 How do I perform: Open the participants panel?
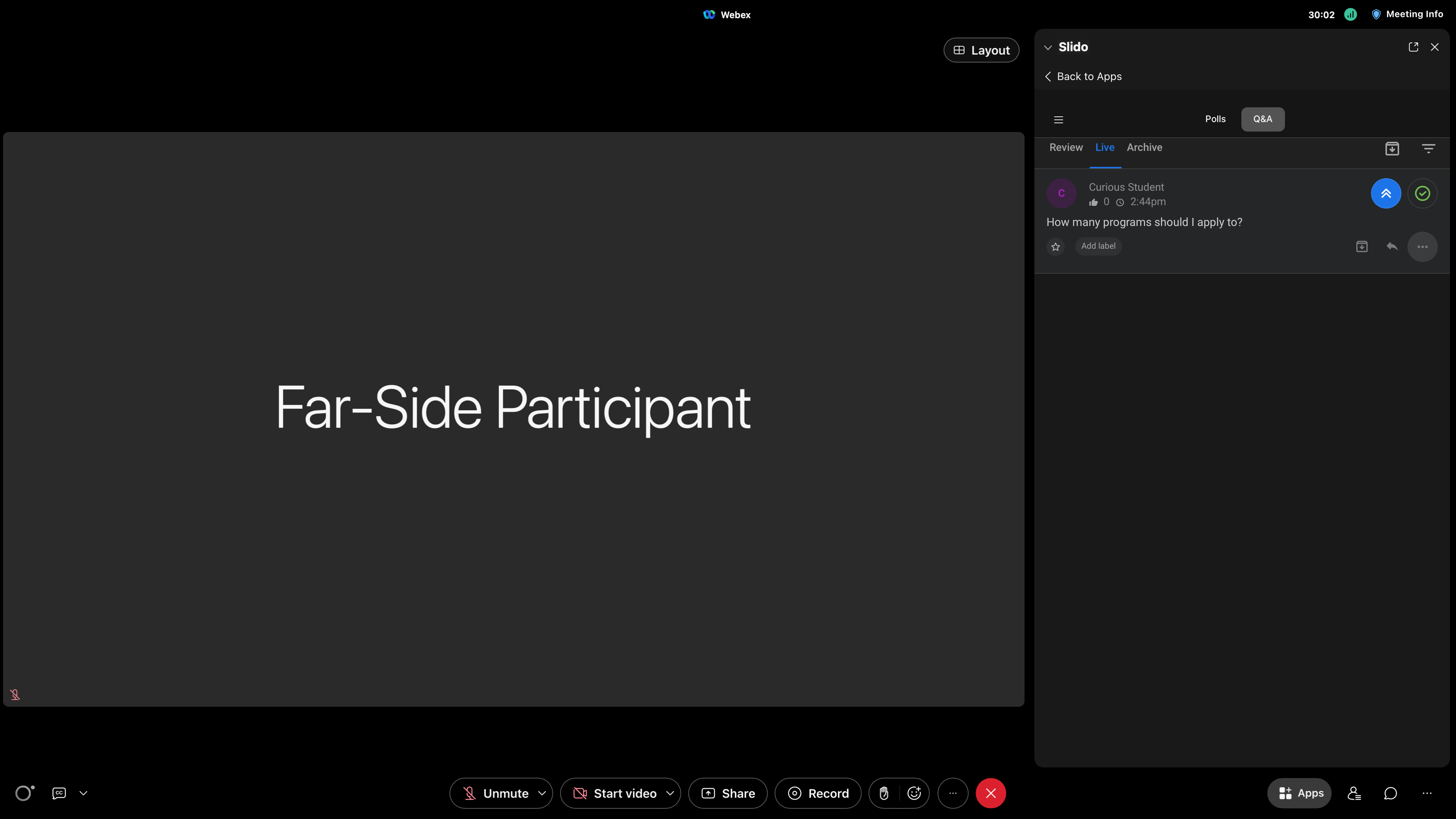tap(1354, 793)
